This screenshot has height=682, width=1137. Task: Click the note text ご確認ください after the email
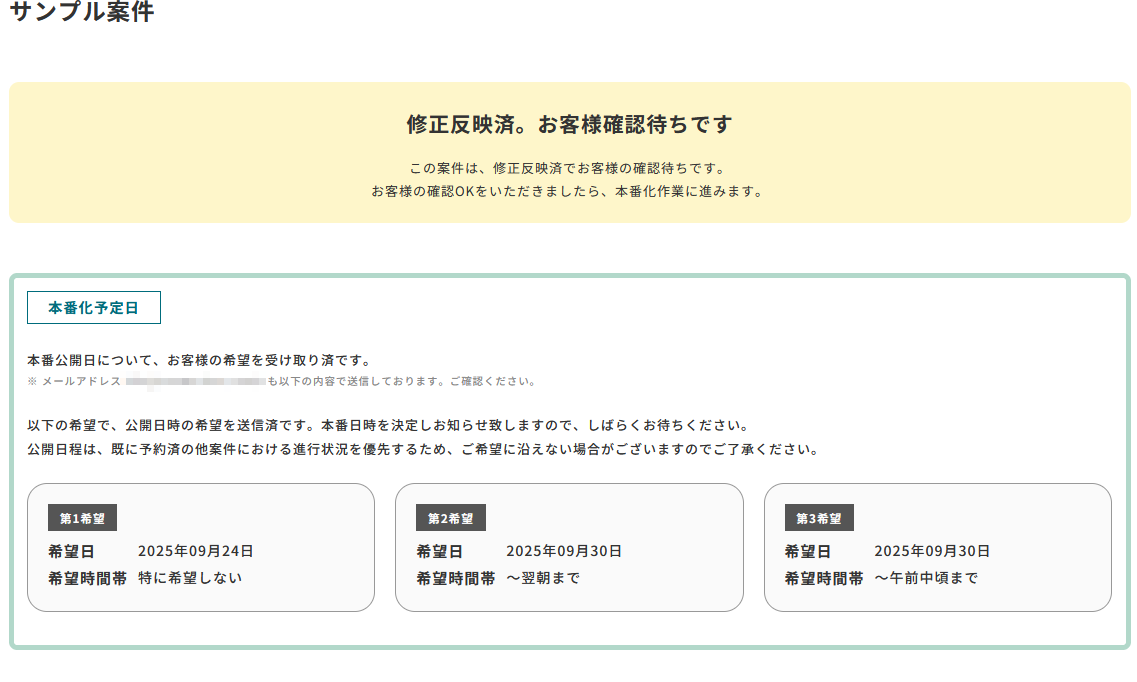coord(400,381)
